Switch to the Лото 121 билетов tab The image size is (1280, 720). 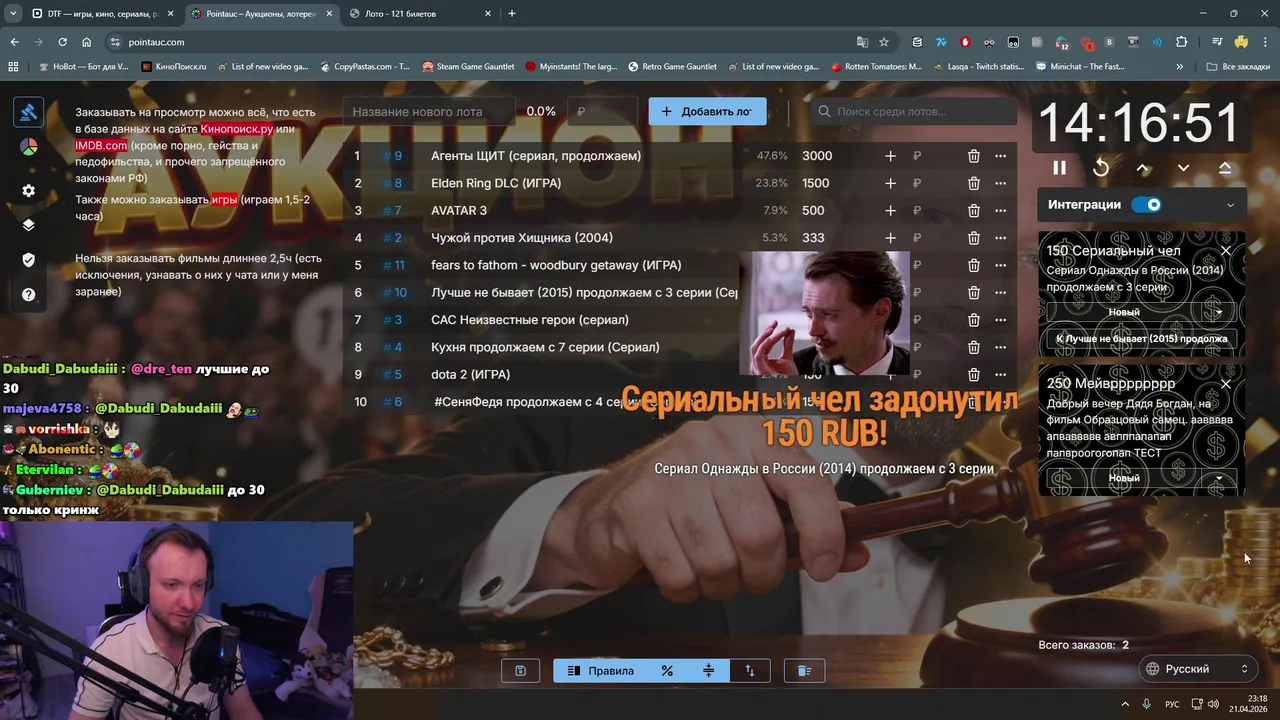(x=420, y=14)
